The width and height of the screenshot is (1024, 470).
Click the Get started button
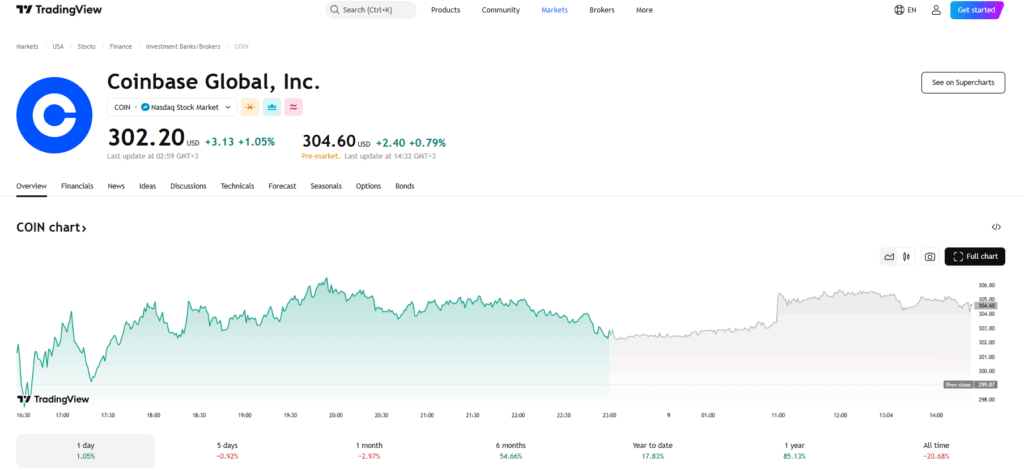[976, 10]
